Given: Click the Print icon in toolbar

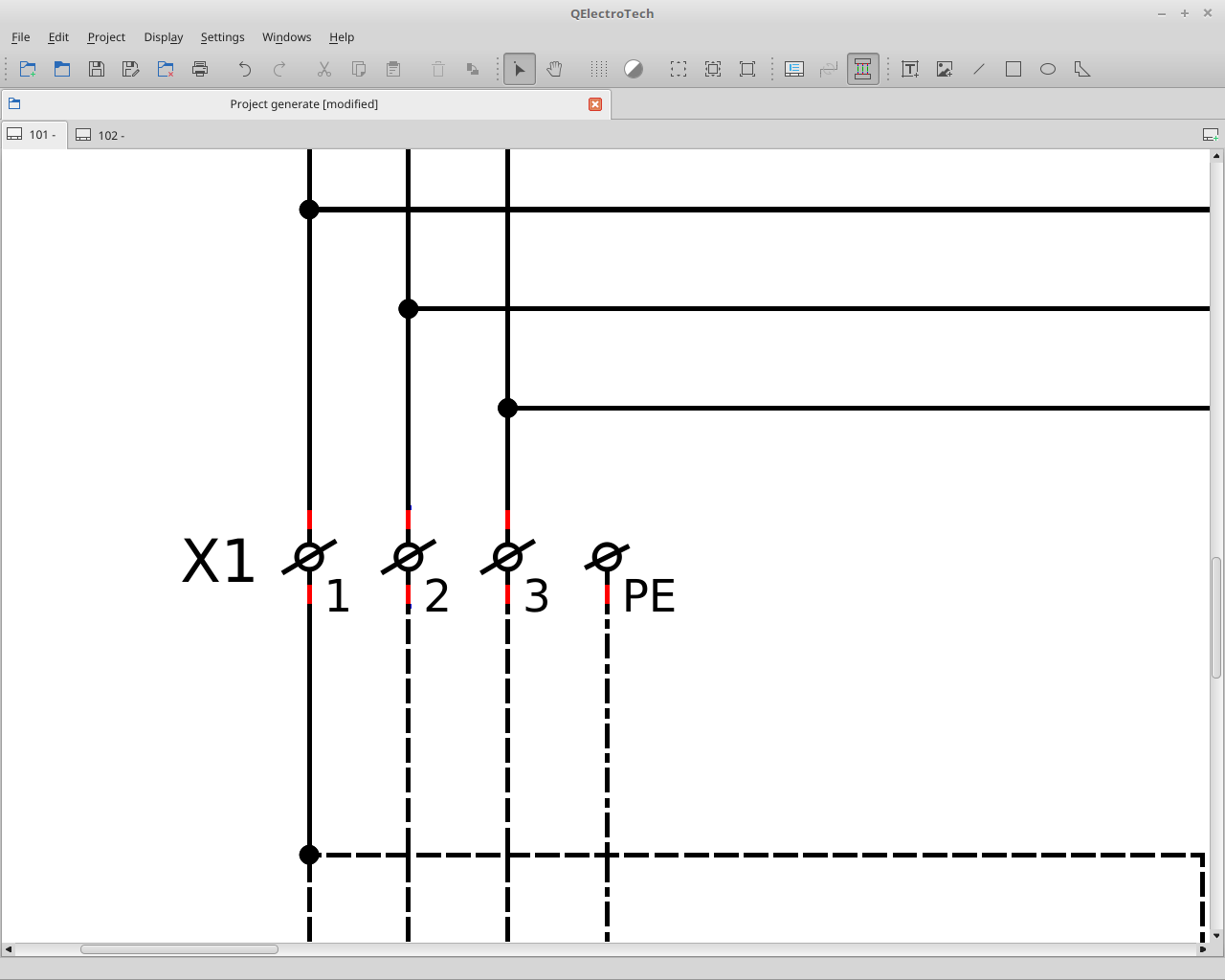Looking at the screenshot, I should point(200,69).
